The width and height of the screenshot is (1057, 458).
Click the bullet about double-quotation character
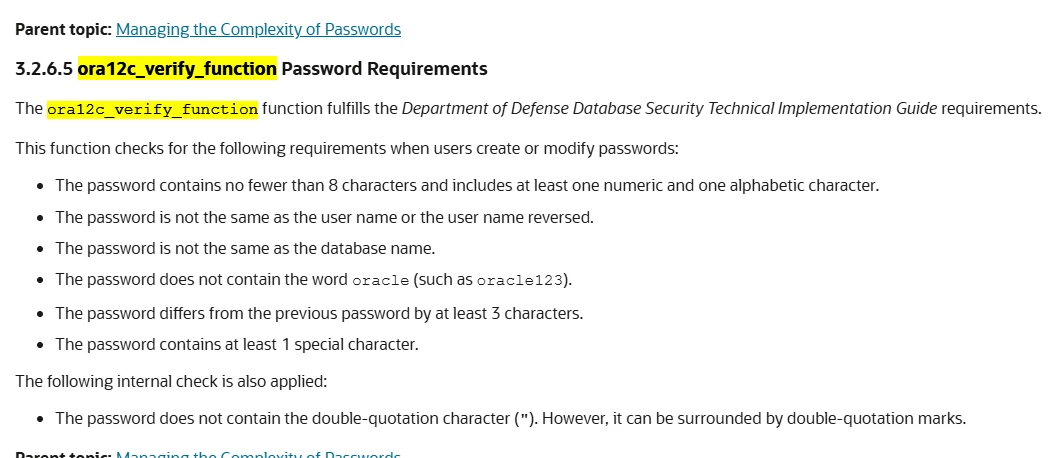click(510, 419)
